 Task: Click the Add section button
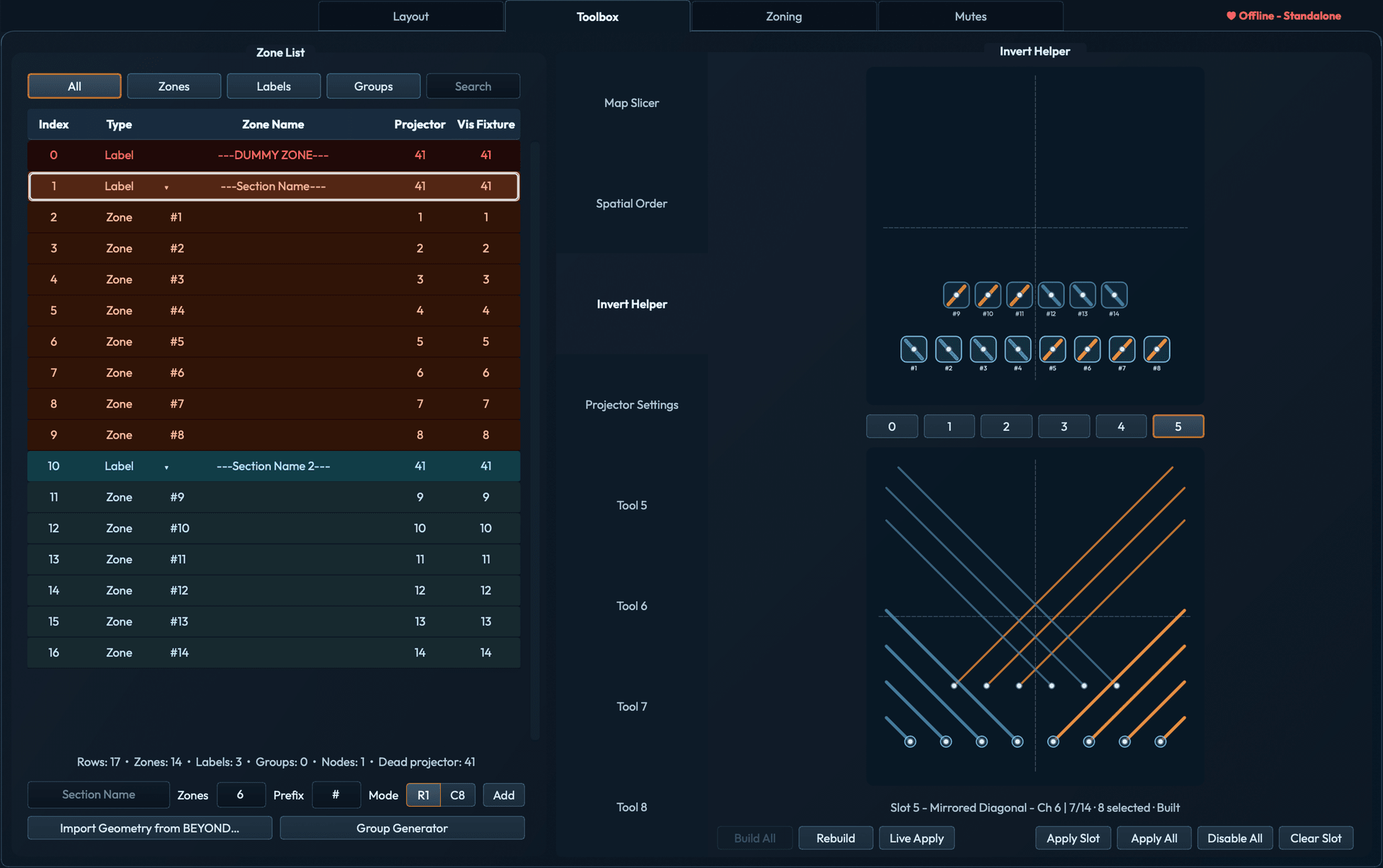pos(503,795)
